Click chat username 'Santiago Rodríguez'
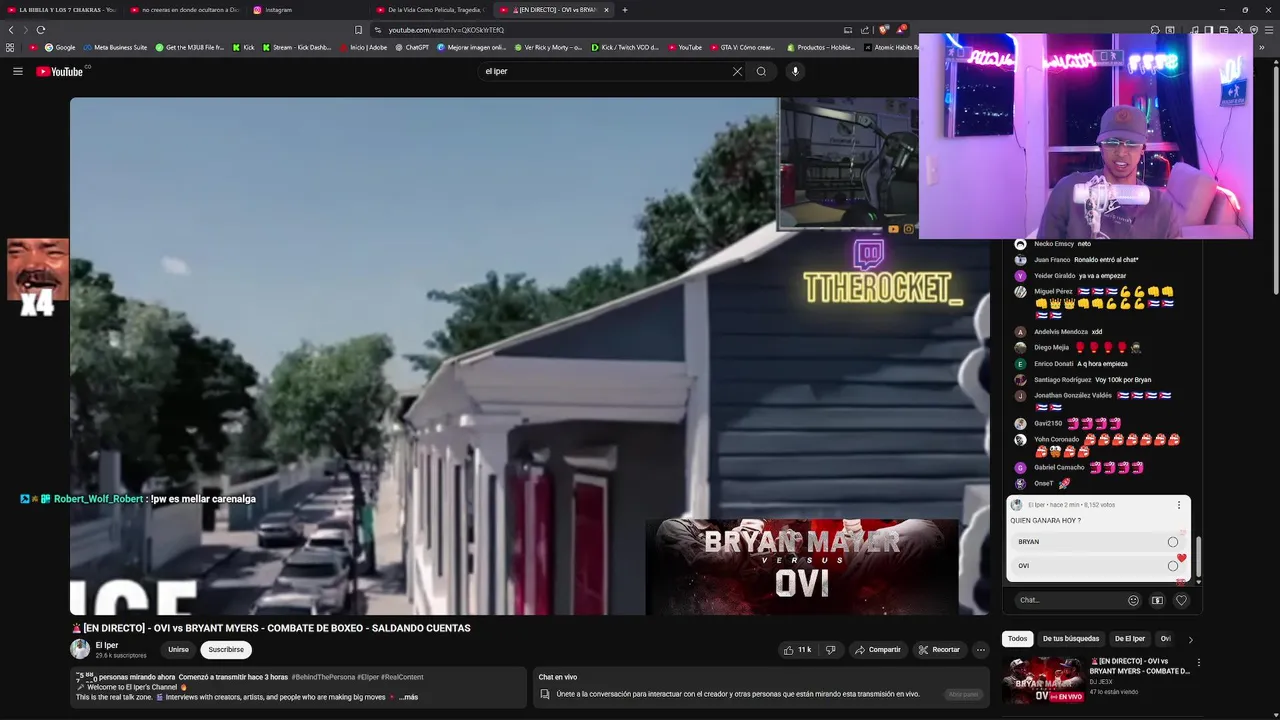This screenshot has height=720, width=1280. coord(1062,380)
